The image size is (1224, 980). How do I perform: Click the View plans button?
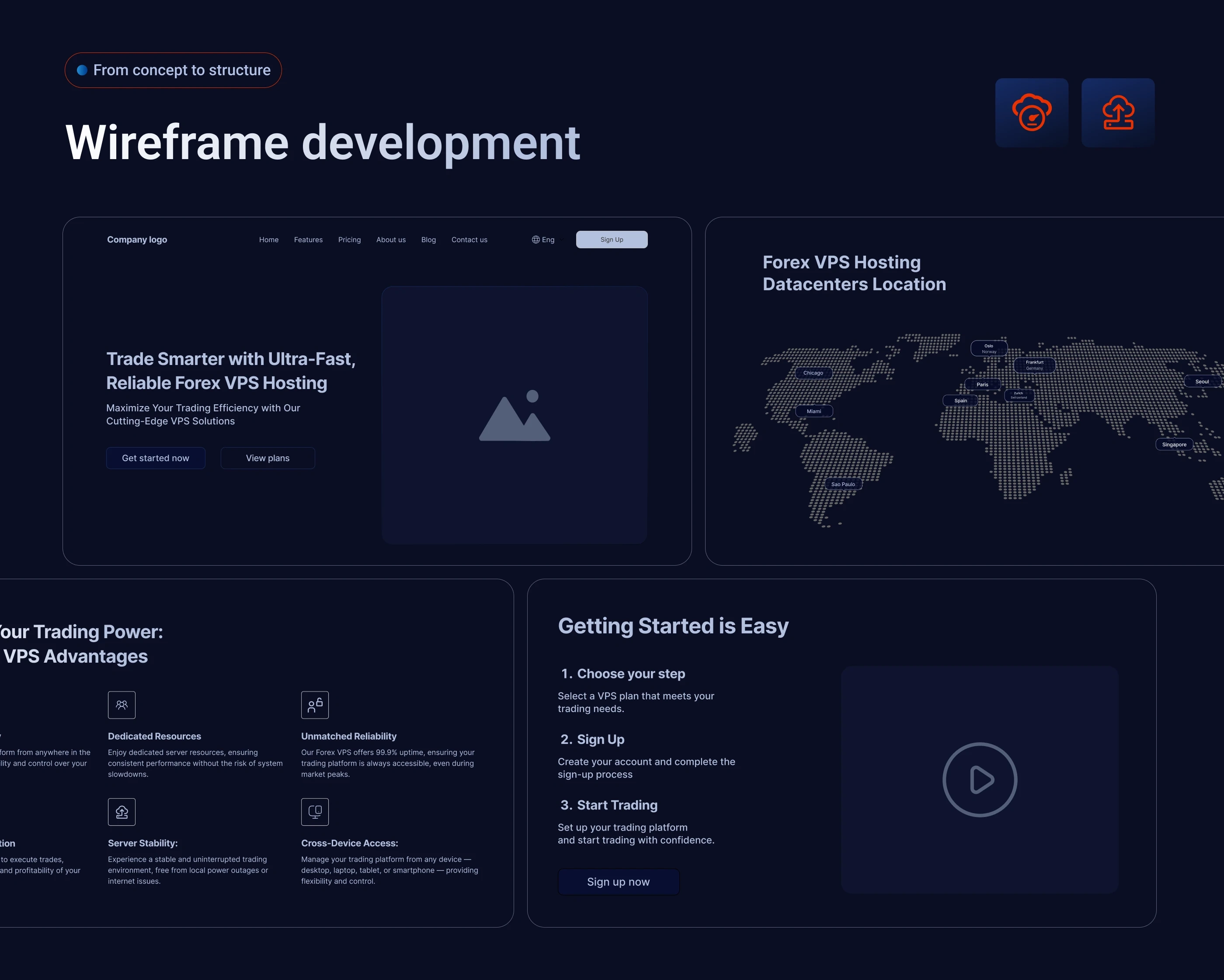coord(268,458)
